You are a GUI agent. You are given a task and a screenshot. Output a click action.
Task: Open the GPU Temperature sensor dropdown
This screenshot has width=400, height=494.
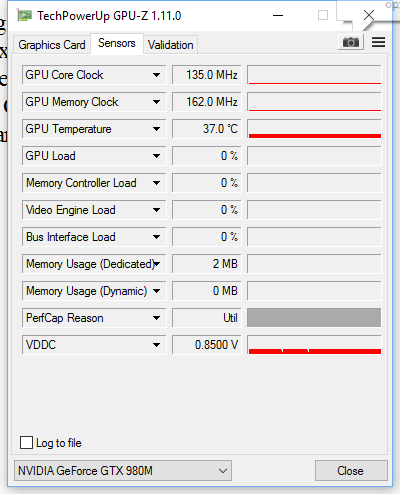click(x=156, y=129)
